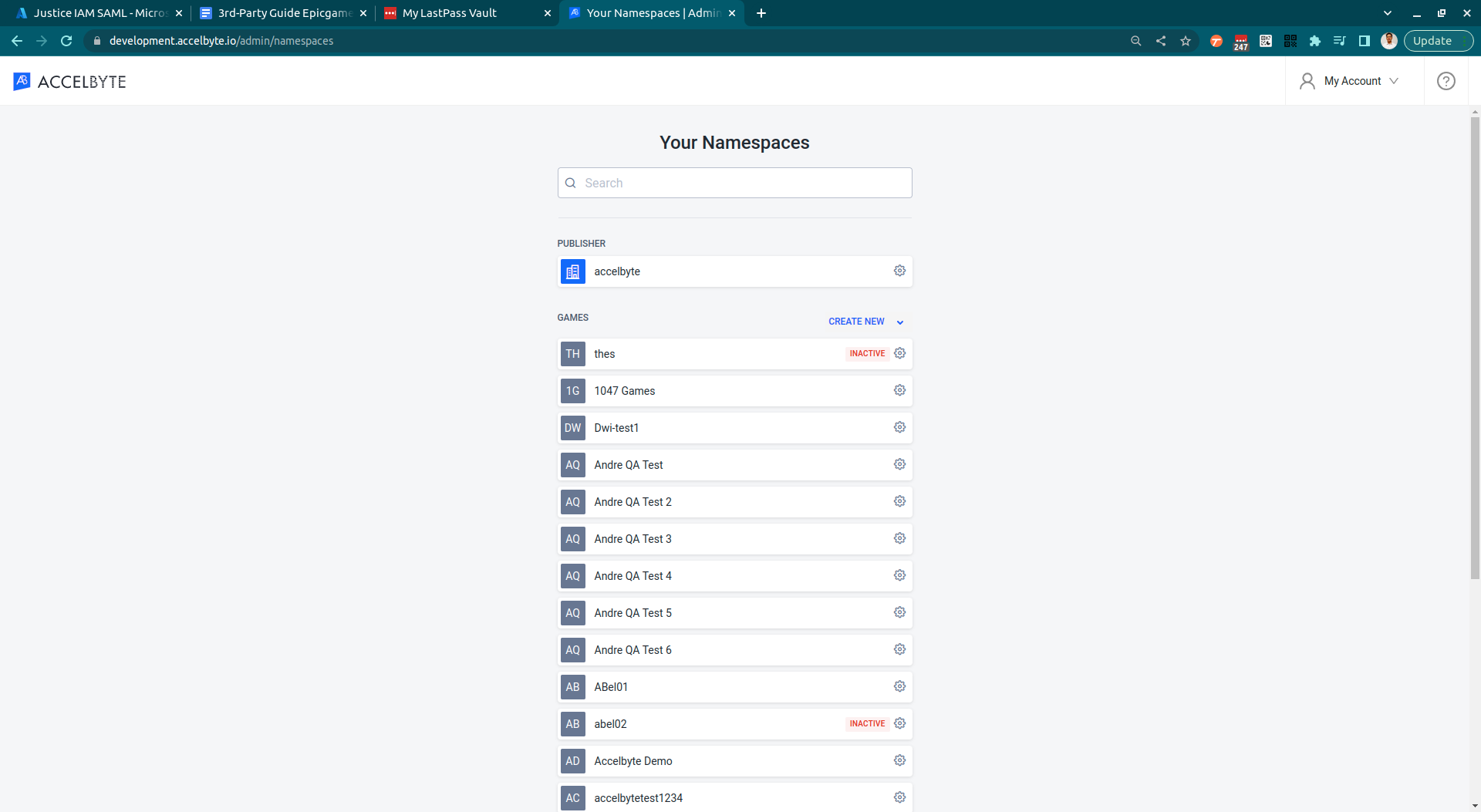Open settings gear for abel02
The height and width of the screenshot is (812, 1481).
[899, 723]
